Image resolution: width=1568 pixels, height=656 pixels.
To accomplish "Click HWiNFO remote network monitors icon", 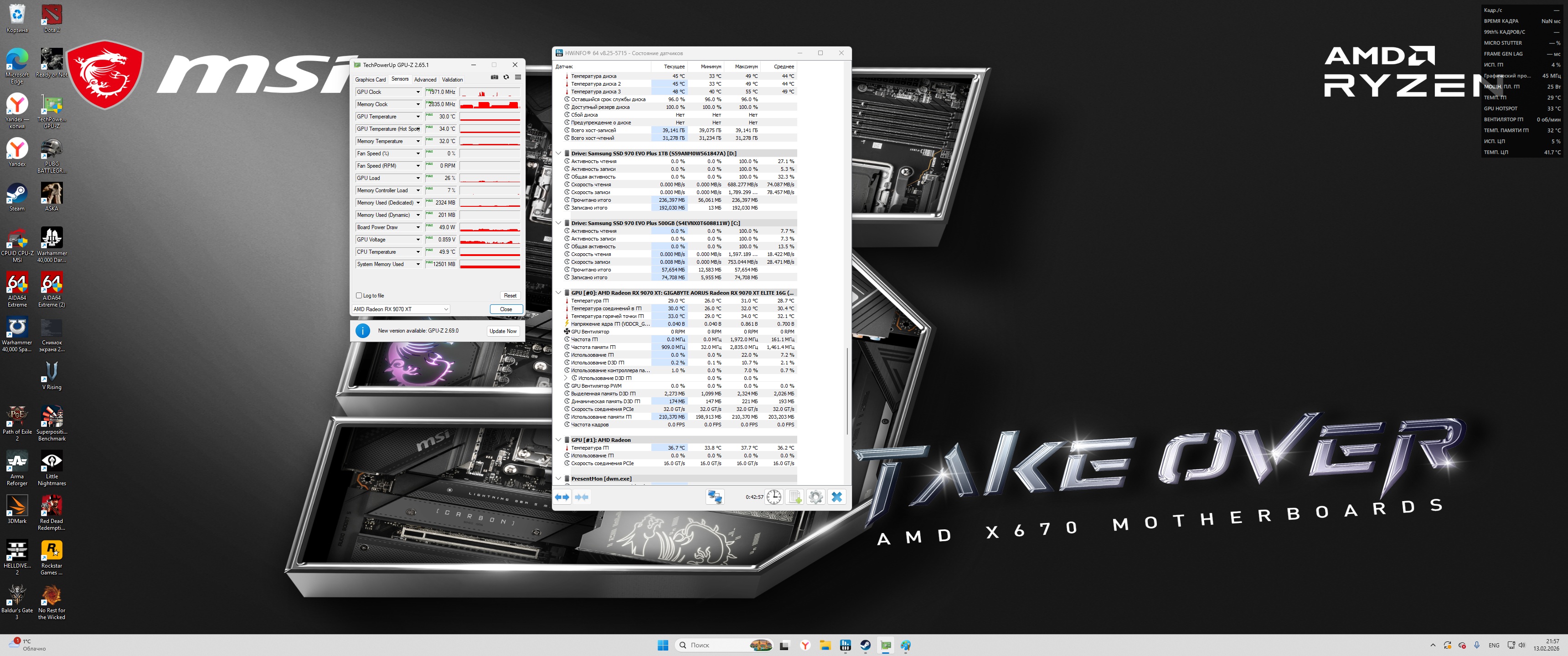I will 715,497.
